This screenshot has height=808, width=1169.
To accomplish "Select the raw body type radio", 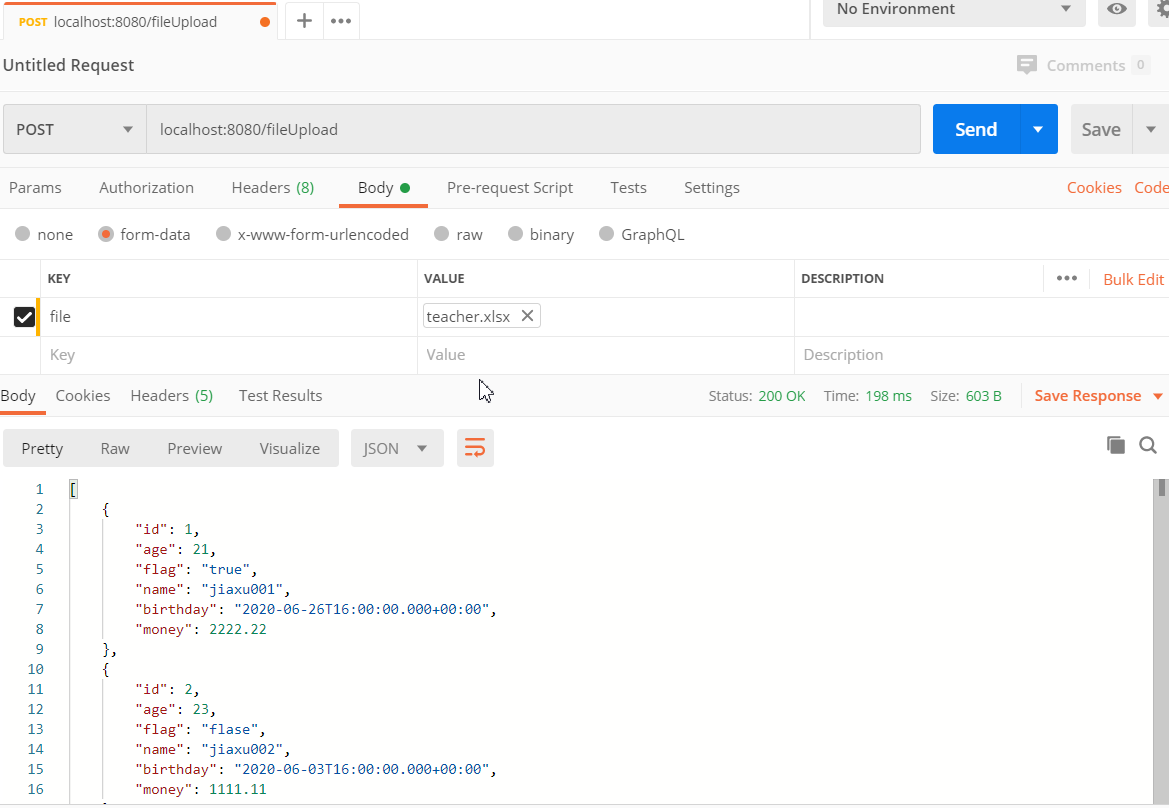I will (441, 234).
